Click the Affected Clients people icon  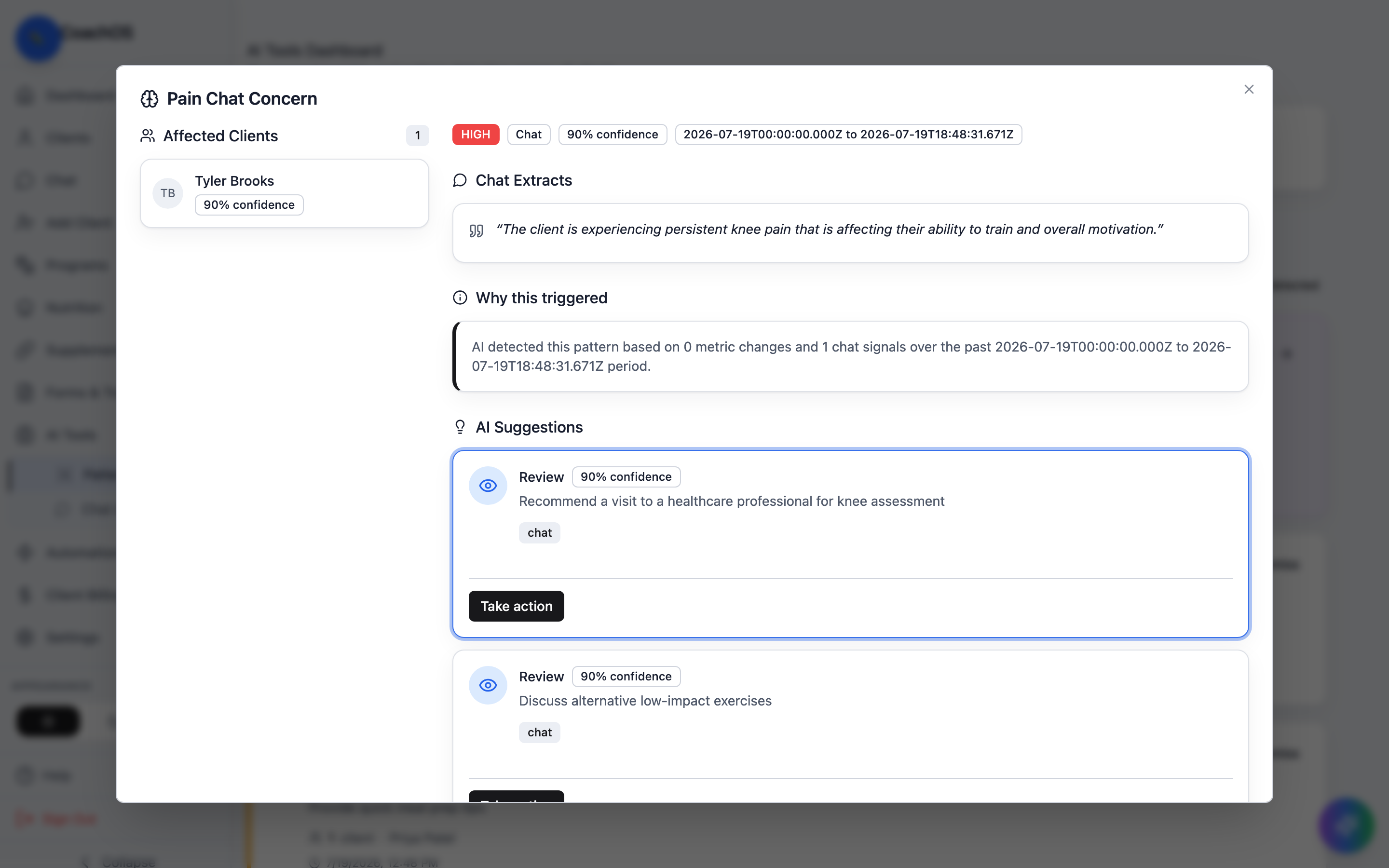pyautogui.click(x=148, y=136)
